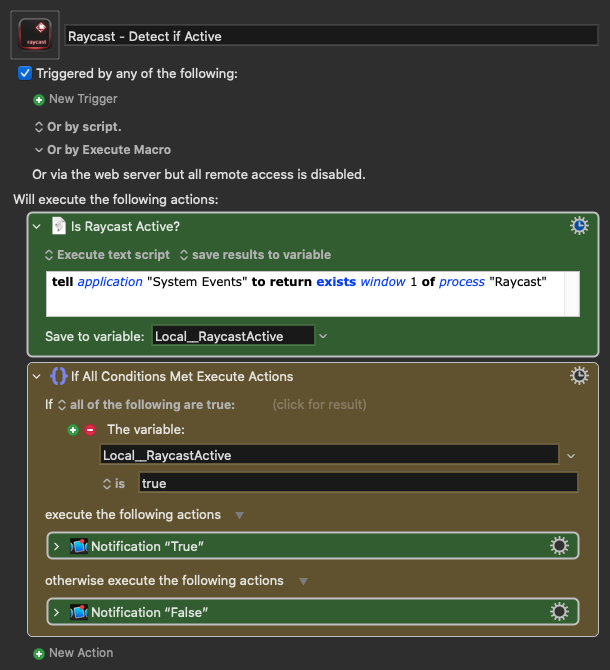Viewport: 610px width, 670px height.
Task: Open the 'all of the following are true' popup
Action: 146,405
